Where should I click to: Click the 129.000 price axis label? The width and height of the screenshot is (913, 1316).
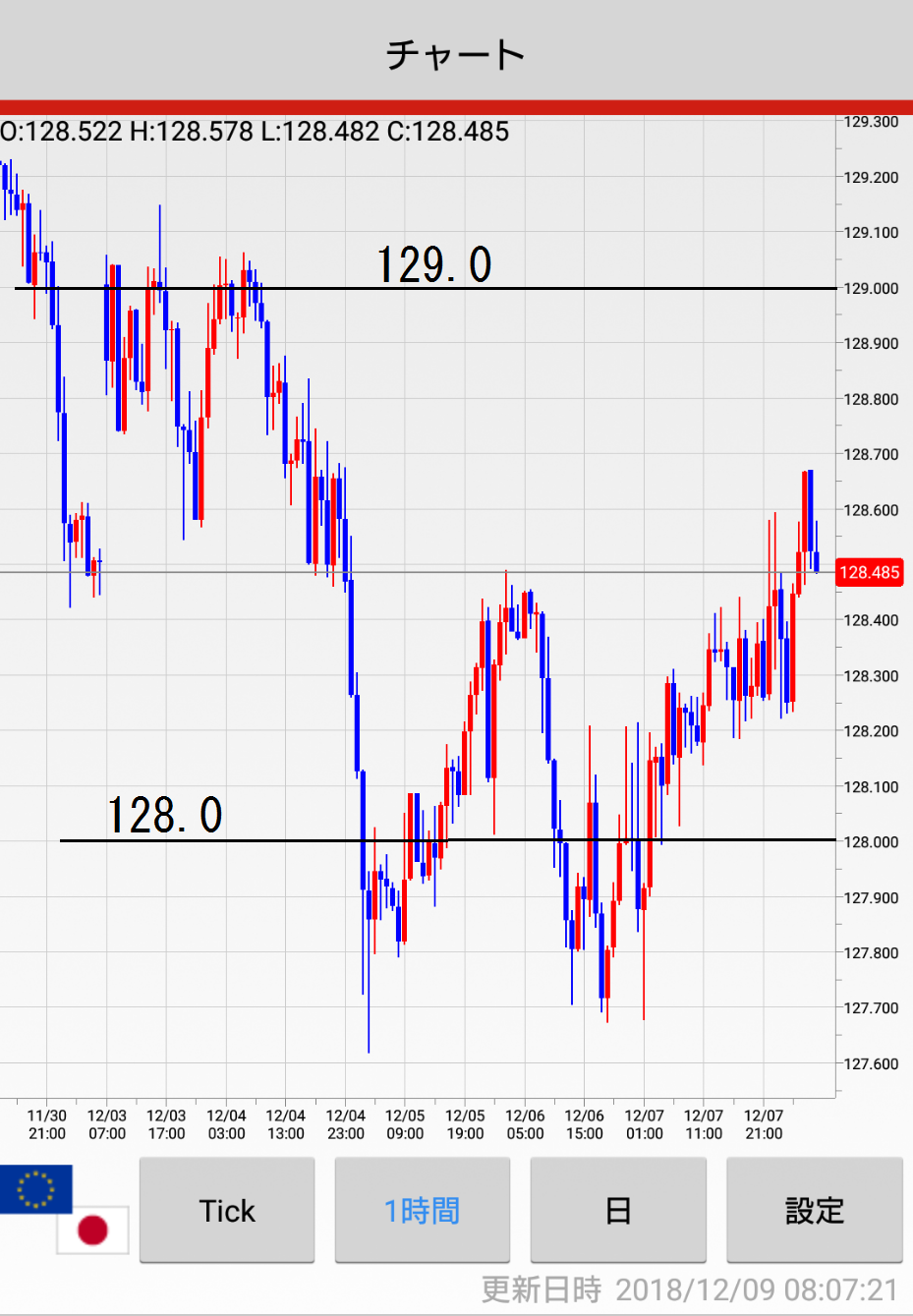[x=871, y=288]
